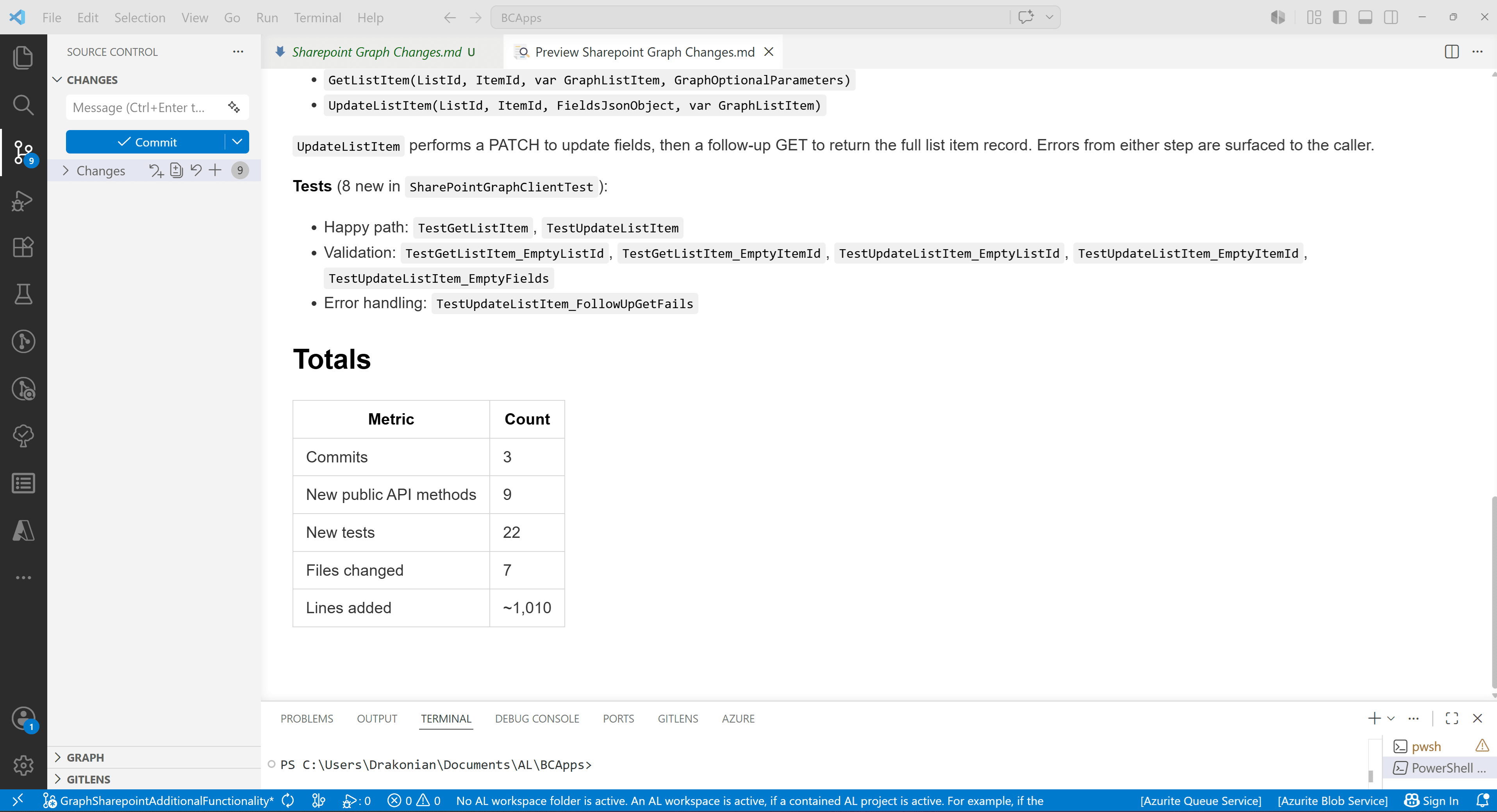Click Azurite Blob Service status item
The image size is (1497, 812).
tap(1333, 800)
